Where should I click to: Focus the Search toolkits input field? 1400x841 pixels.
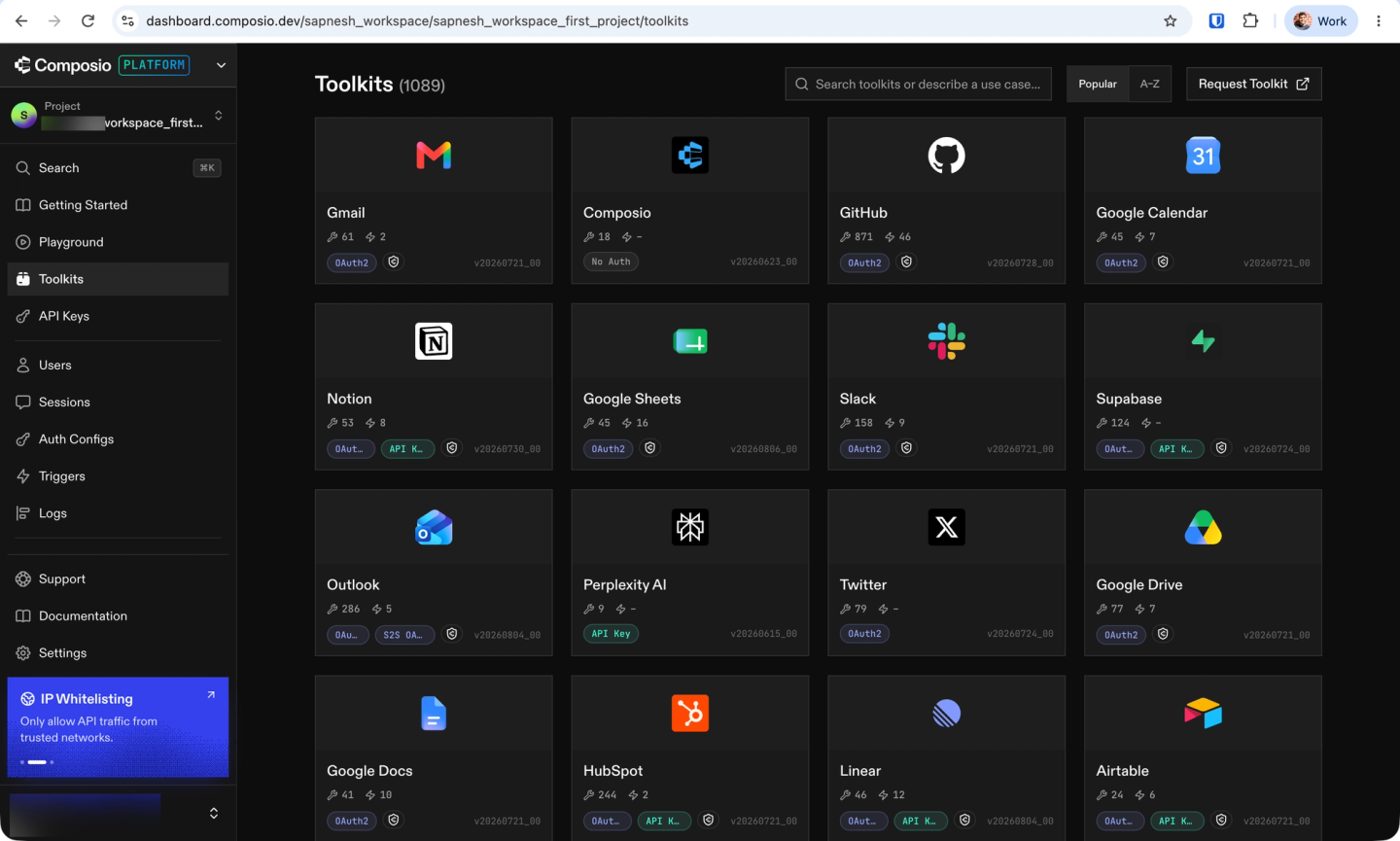click(919, 85)
